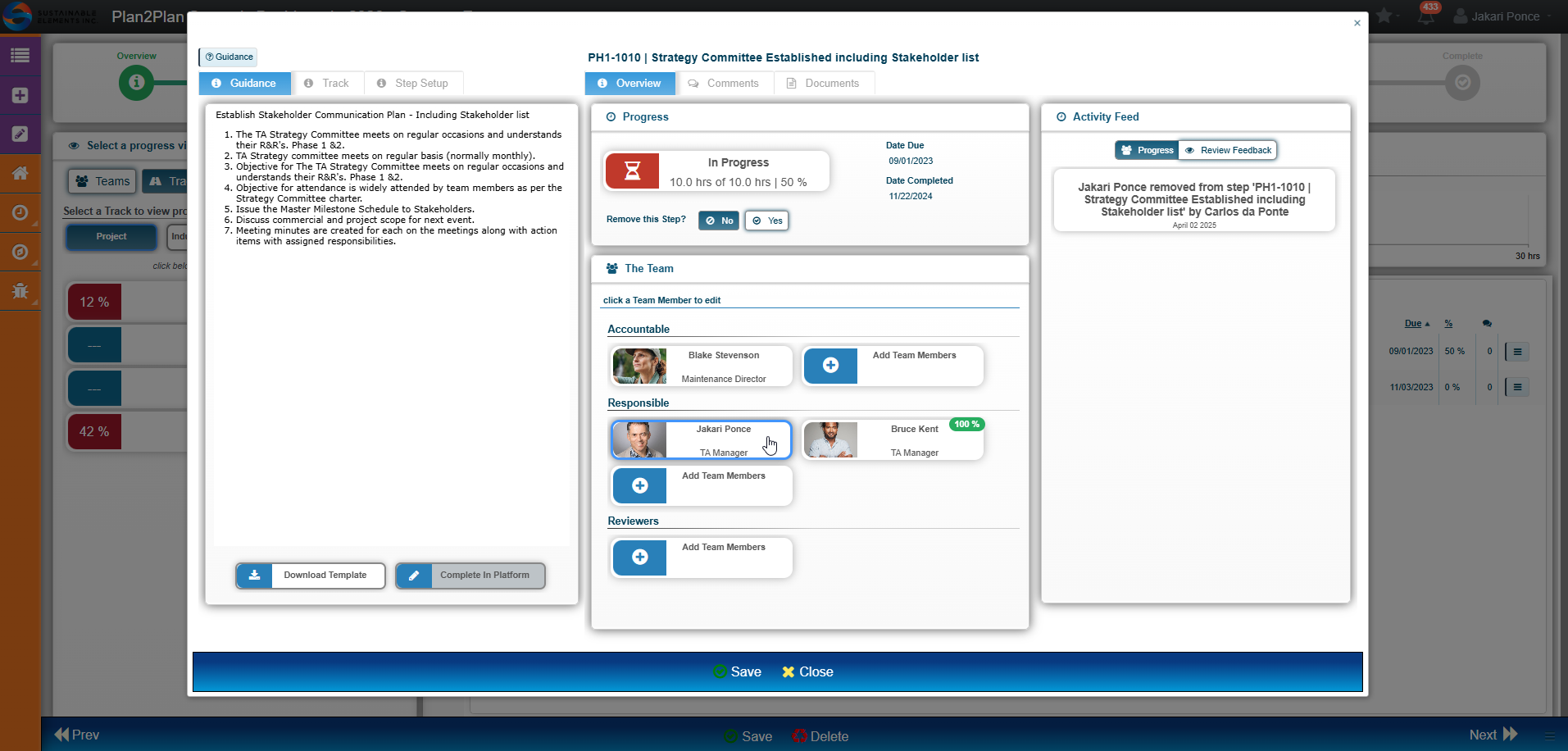Click plus icon to add Responsible team members
1568x751 pixels.
click(x=640, y=486)
